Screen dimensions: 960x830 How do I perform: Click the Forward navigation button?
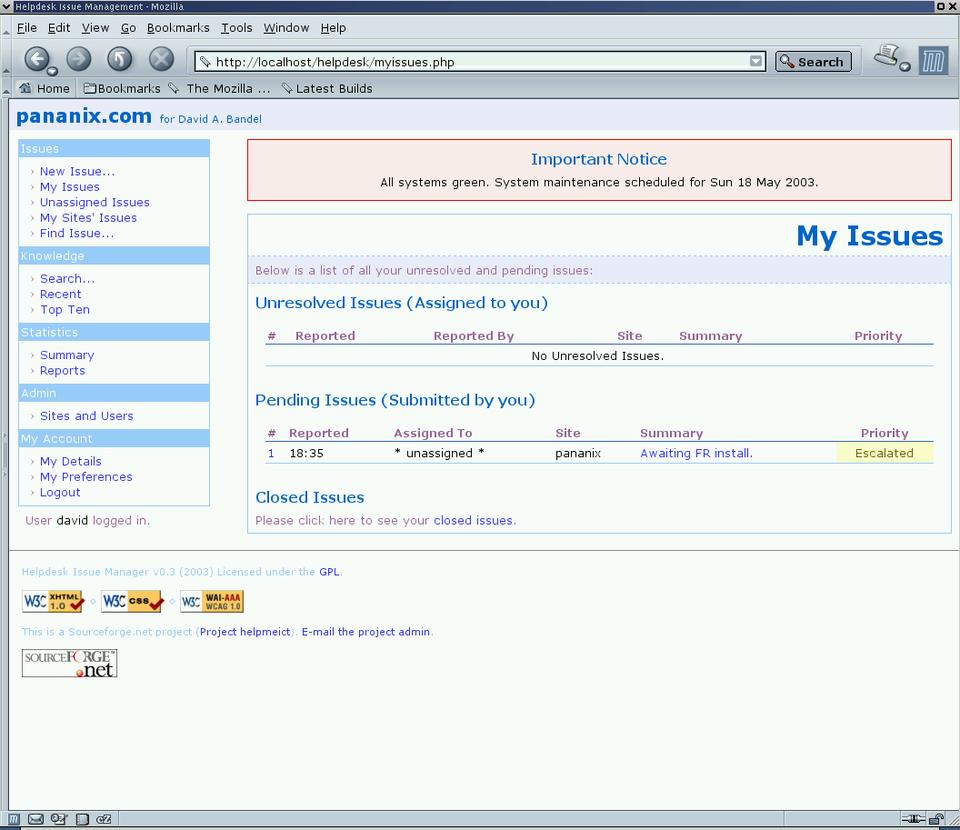pyautogui.click(x=79, y=60)
